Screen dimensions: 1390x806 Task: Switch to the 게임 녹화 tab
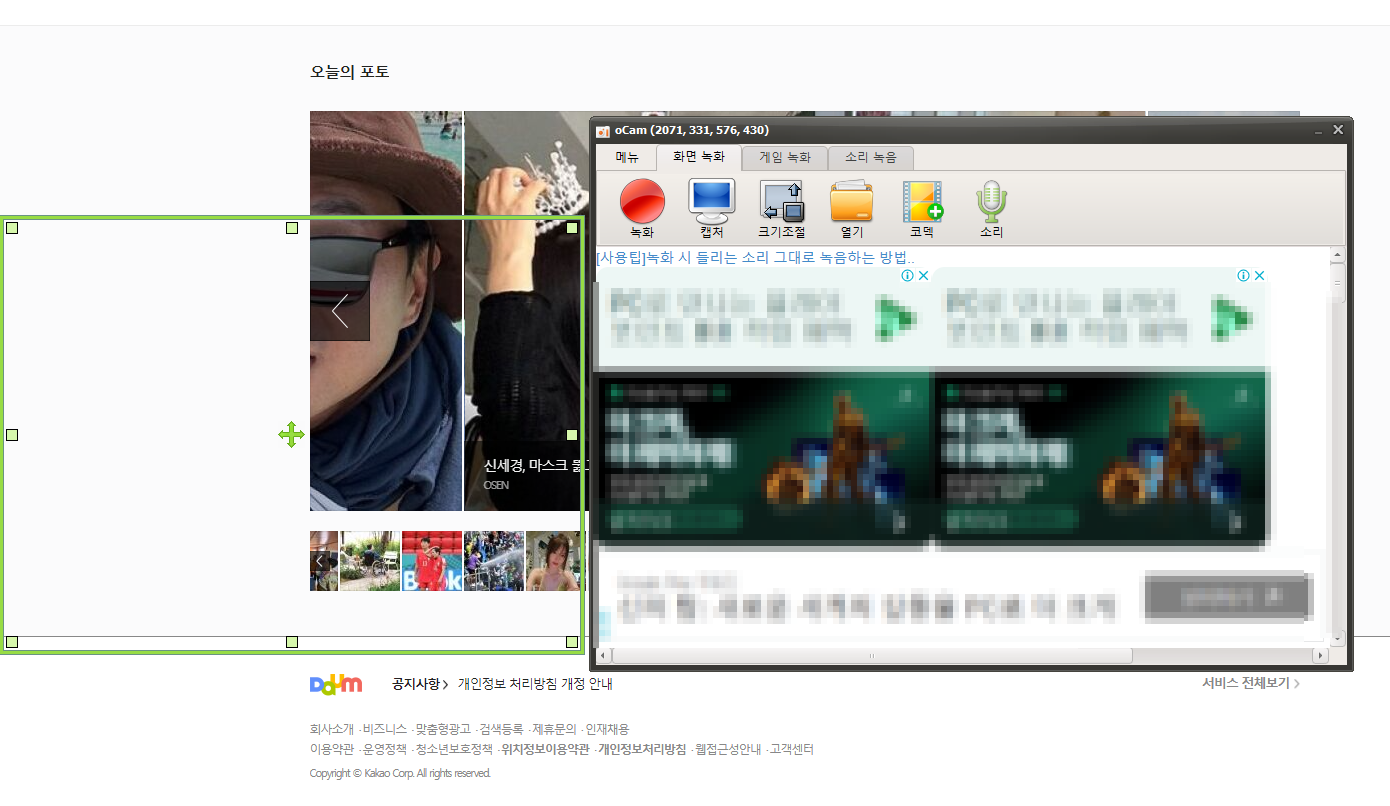point(784,157)
